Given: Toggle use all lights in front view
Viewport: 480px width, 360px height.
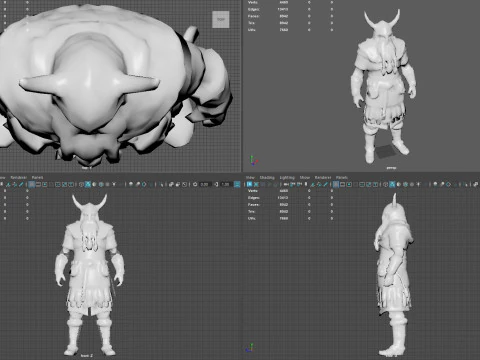Looking at the screenshot, I should pos(114,184).
